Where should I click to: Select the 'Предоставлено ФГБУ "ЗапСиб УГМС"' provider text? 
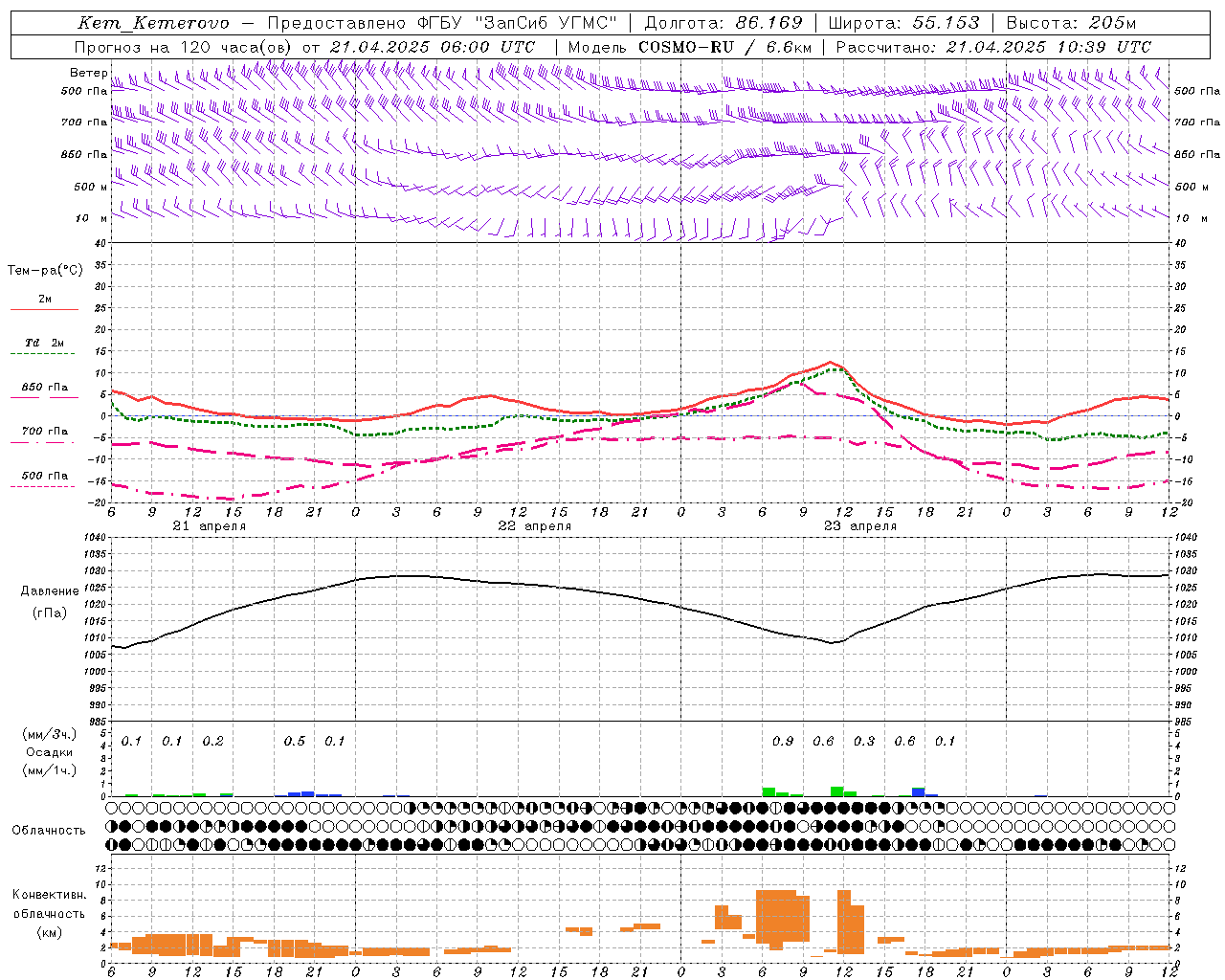click(x=442, y=23)
